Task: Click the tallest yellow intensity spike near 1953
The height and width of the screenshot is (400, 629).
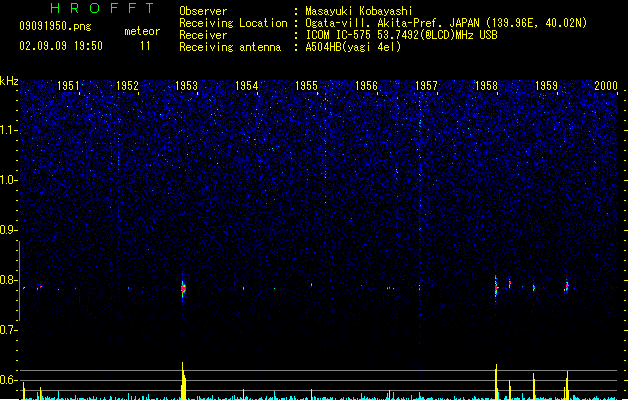Action: (183, 381)
